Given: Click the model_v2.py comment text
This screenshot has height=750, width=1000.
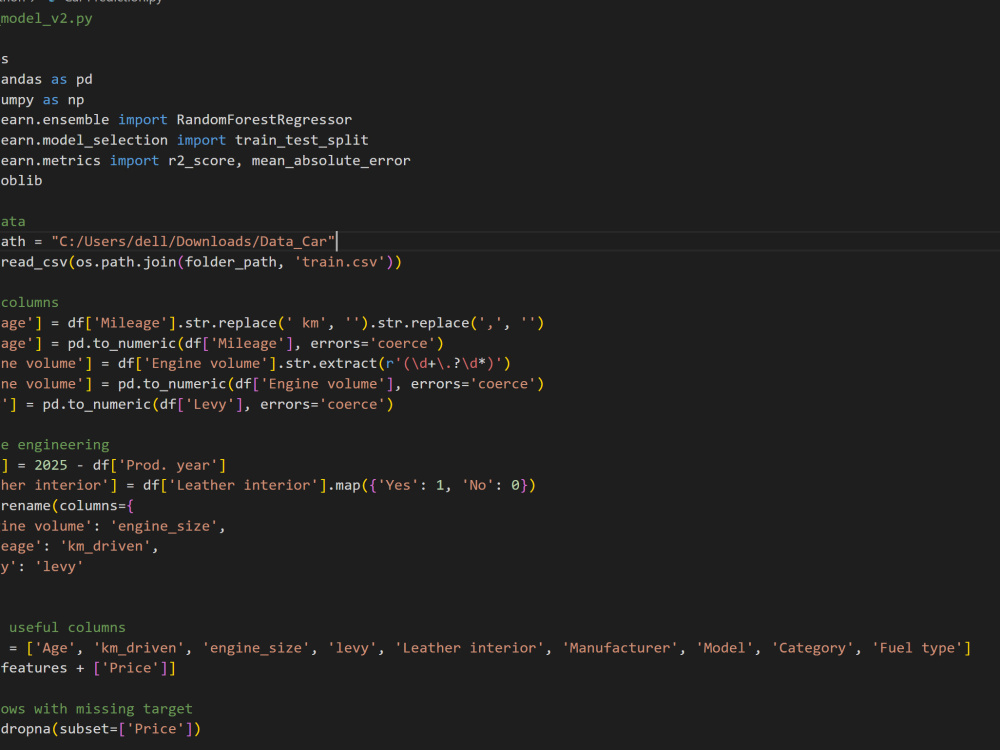Looking at the screenshot, I should click(47, 18).
